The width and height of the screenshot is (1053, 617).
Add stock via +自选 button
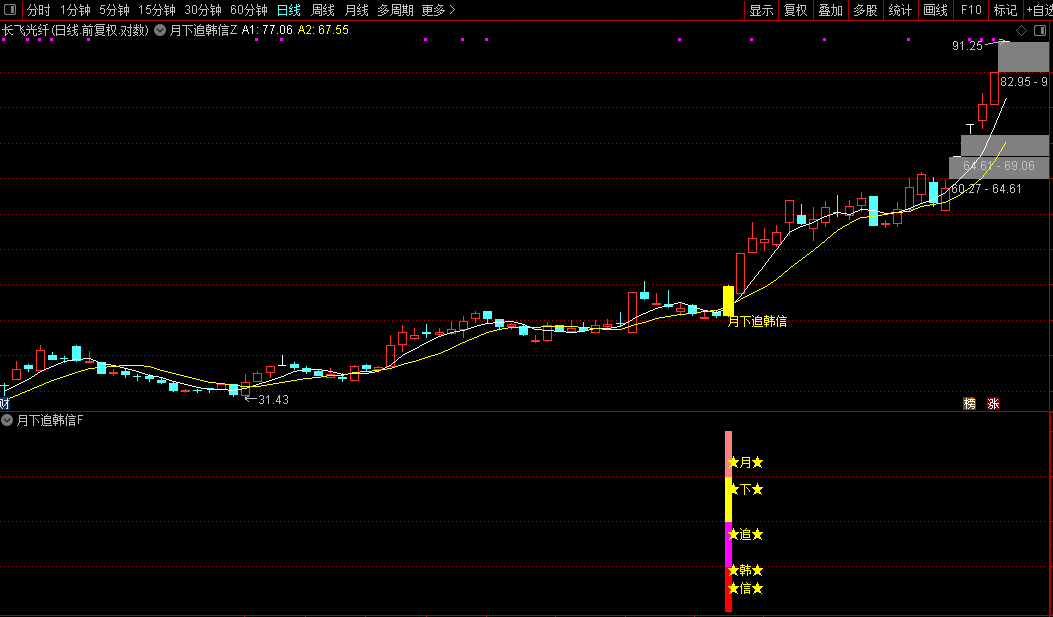(1039, 10)
